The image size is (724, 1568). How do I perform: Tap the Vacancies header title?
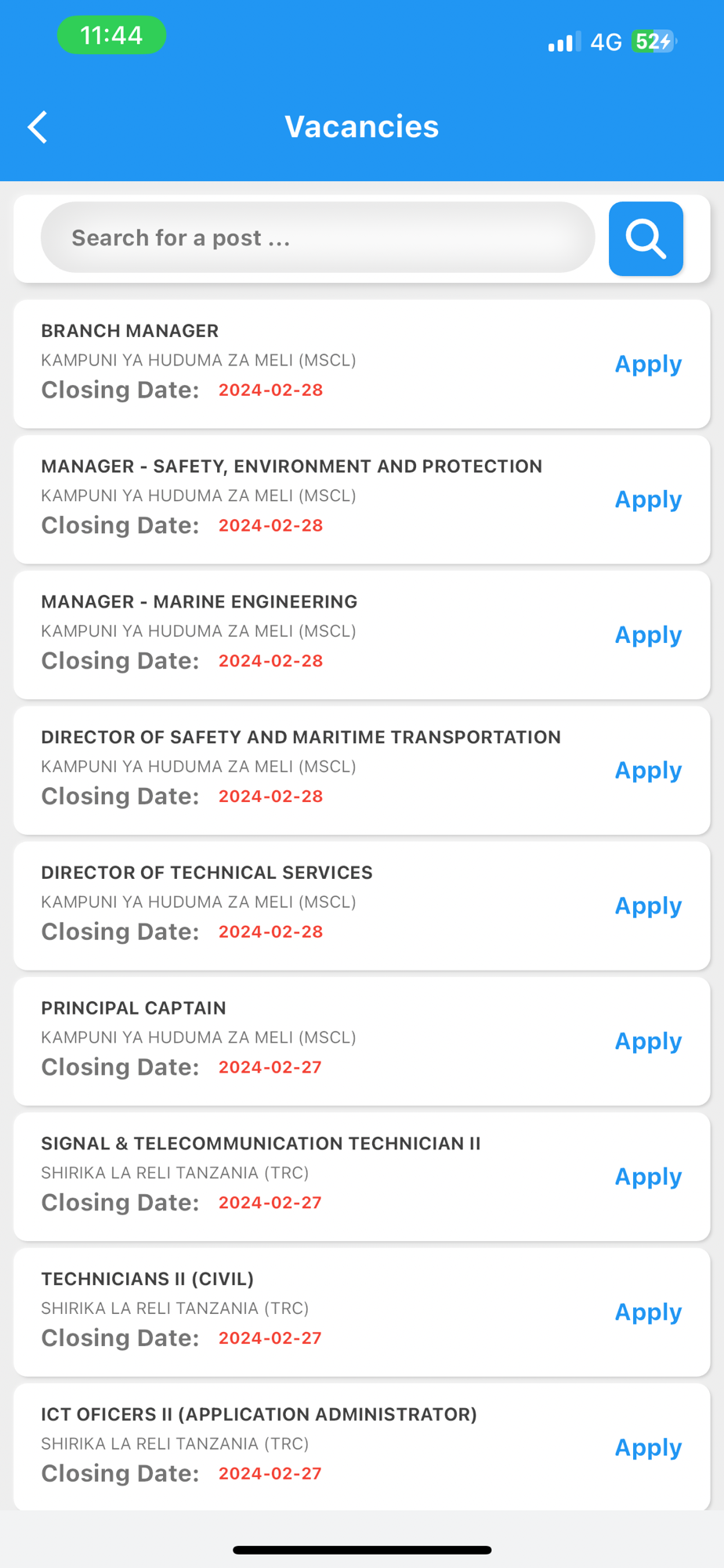point(361,127)
